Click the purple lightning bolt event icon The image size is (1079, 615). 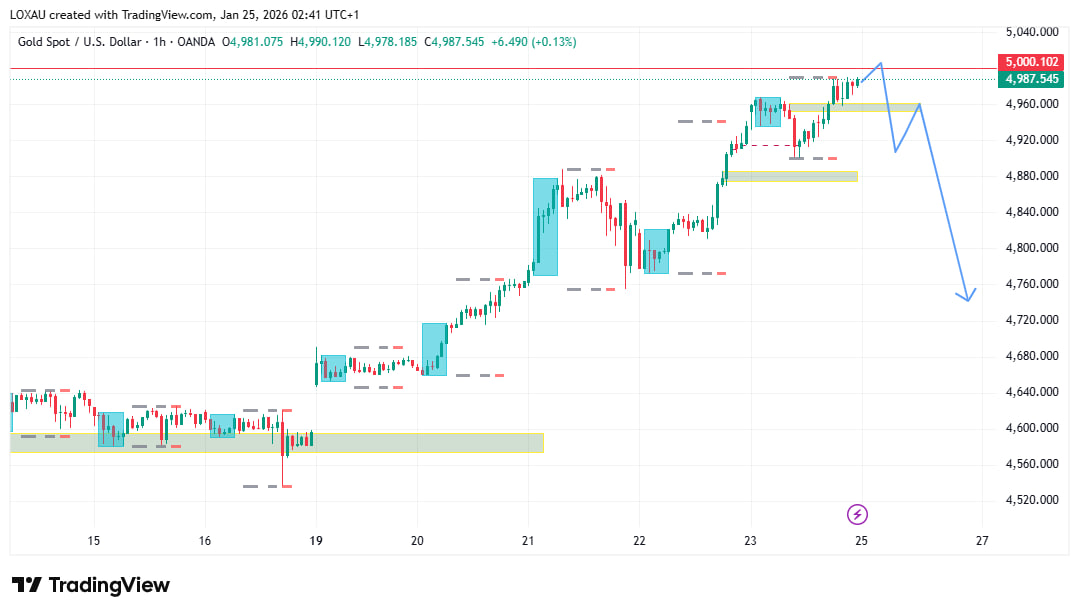(x=857, y=514)
